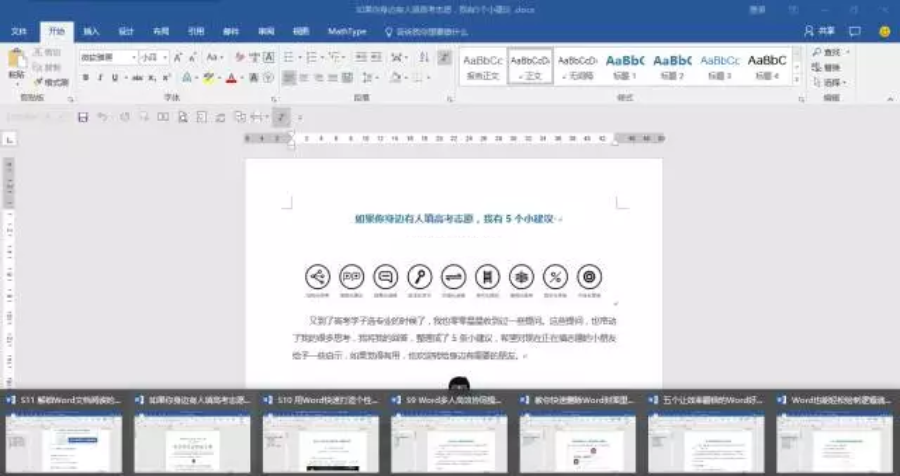Click the enclosed character circle icon
900x476 pixels.
[268, 78]
